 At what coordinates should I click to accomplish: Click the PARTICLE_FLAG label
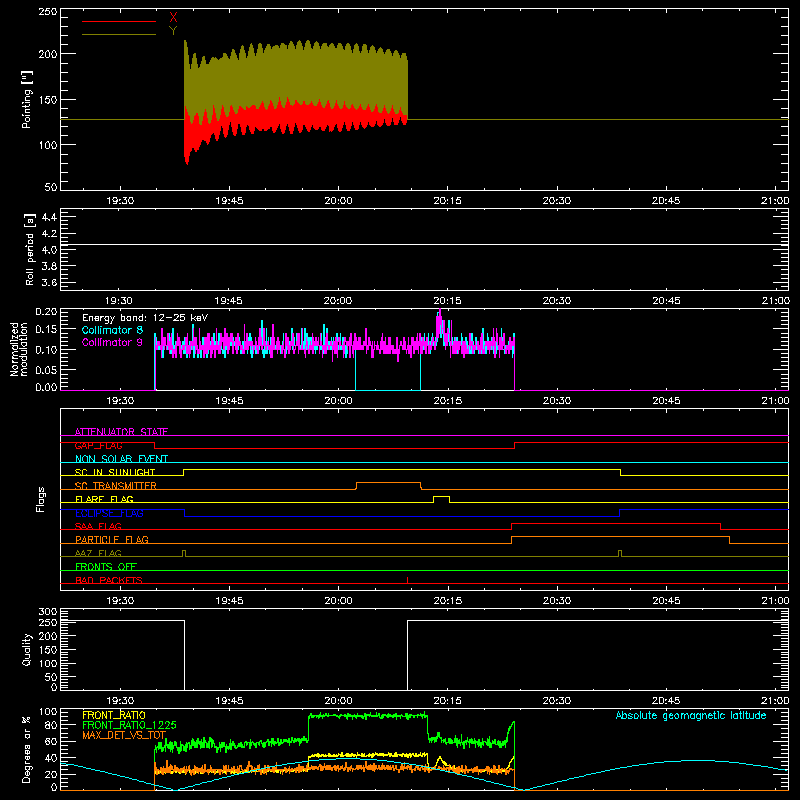(x=112, y=539)
